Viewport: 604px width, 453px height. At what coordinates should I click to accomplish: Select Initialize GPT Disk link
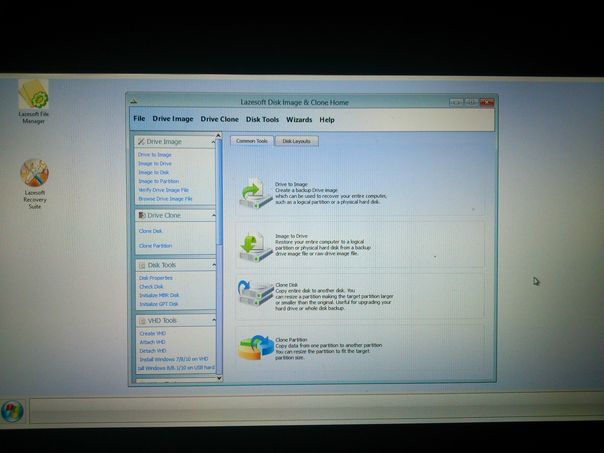tap(159, 304)
